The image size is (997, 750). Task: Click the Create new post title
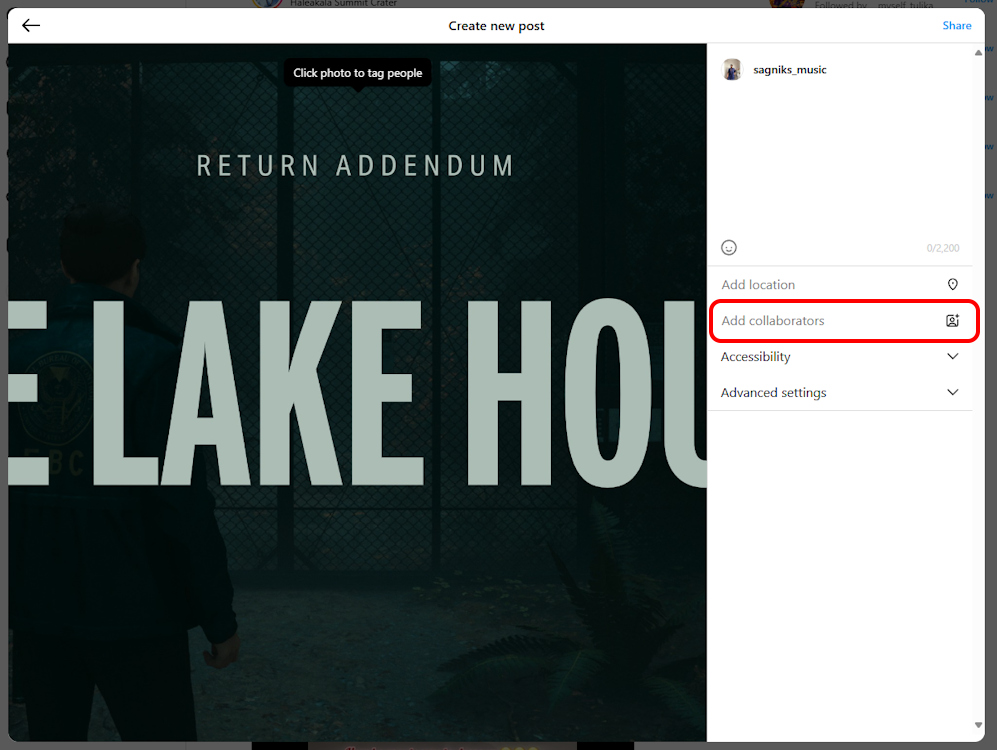(x=496, y=25)
